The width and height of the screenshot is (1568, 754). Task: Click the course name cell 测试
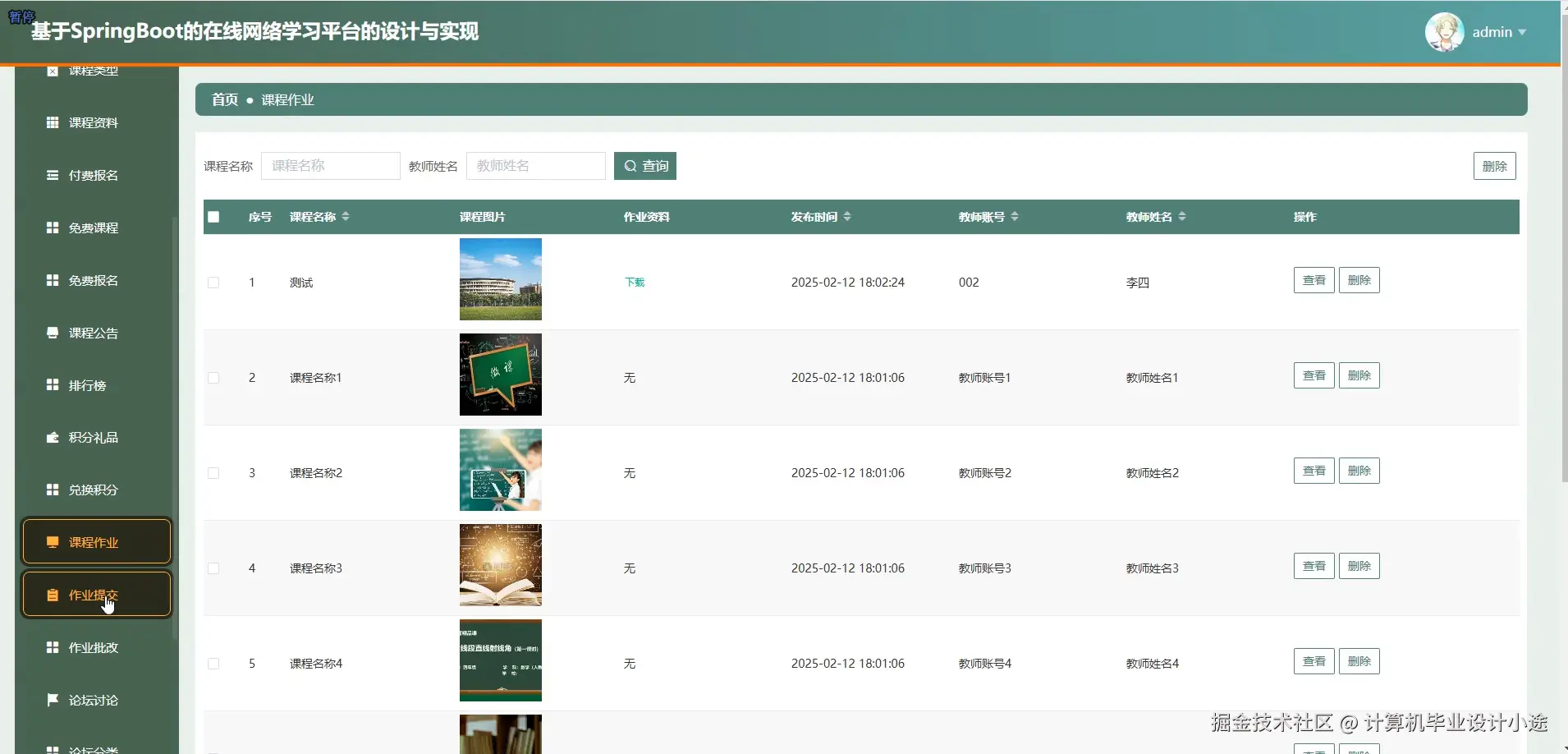click(301, 283)
